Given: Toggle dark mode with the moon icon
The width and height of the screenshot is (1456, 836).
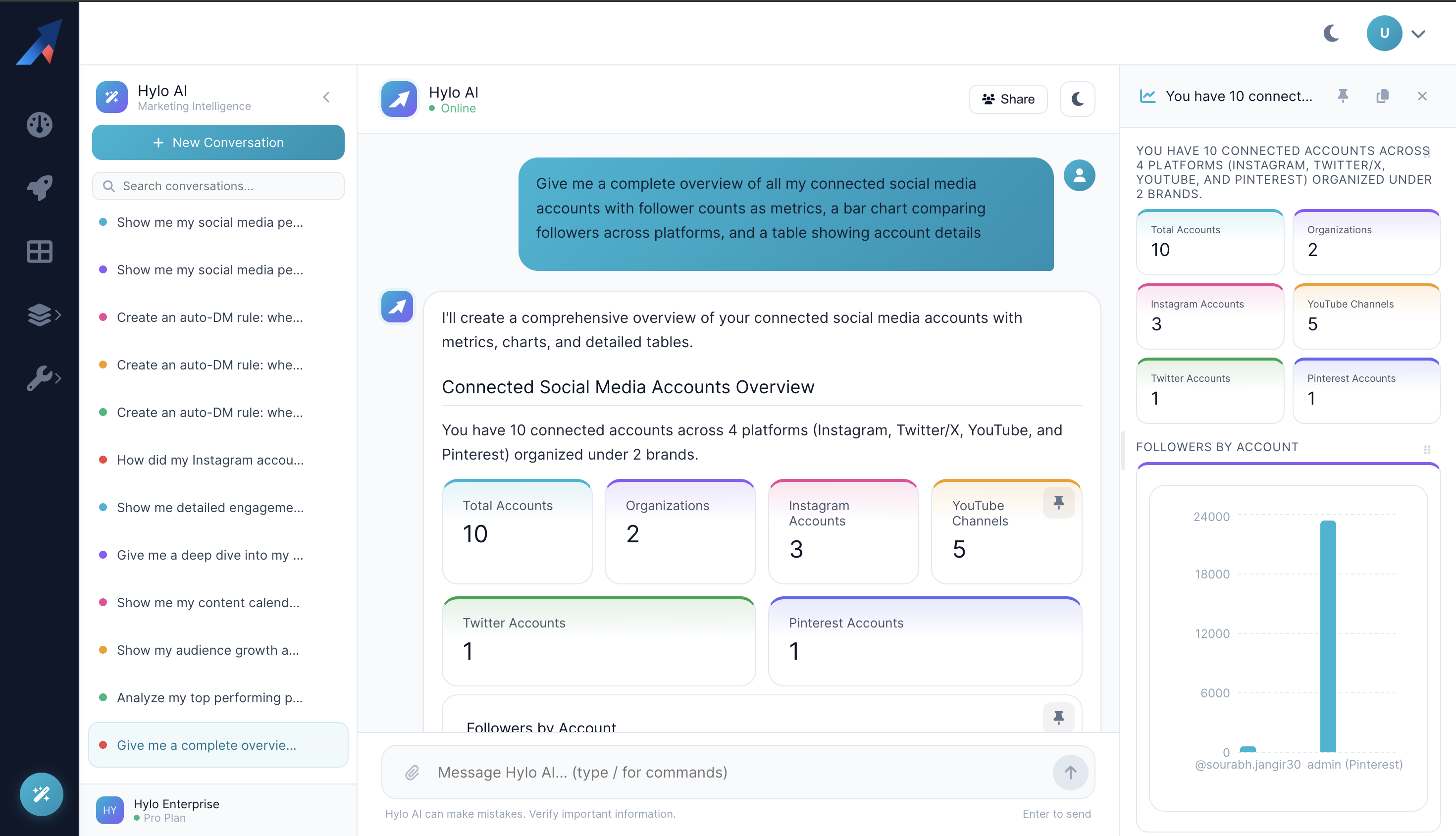Looking at the screenshot, I should point(1331,33).
